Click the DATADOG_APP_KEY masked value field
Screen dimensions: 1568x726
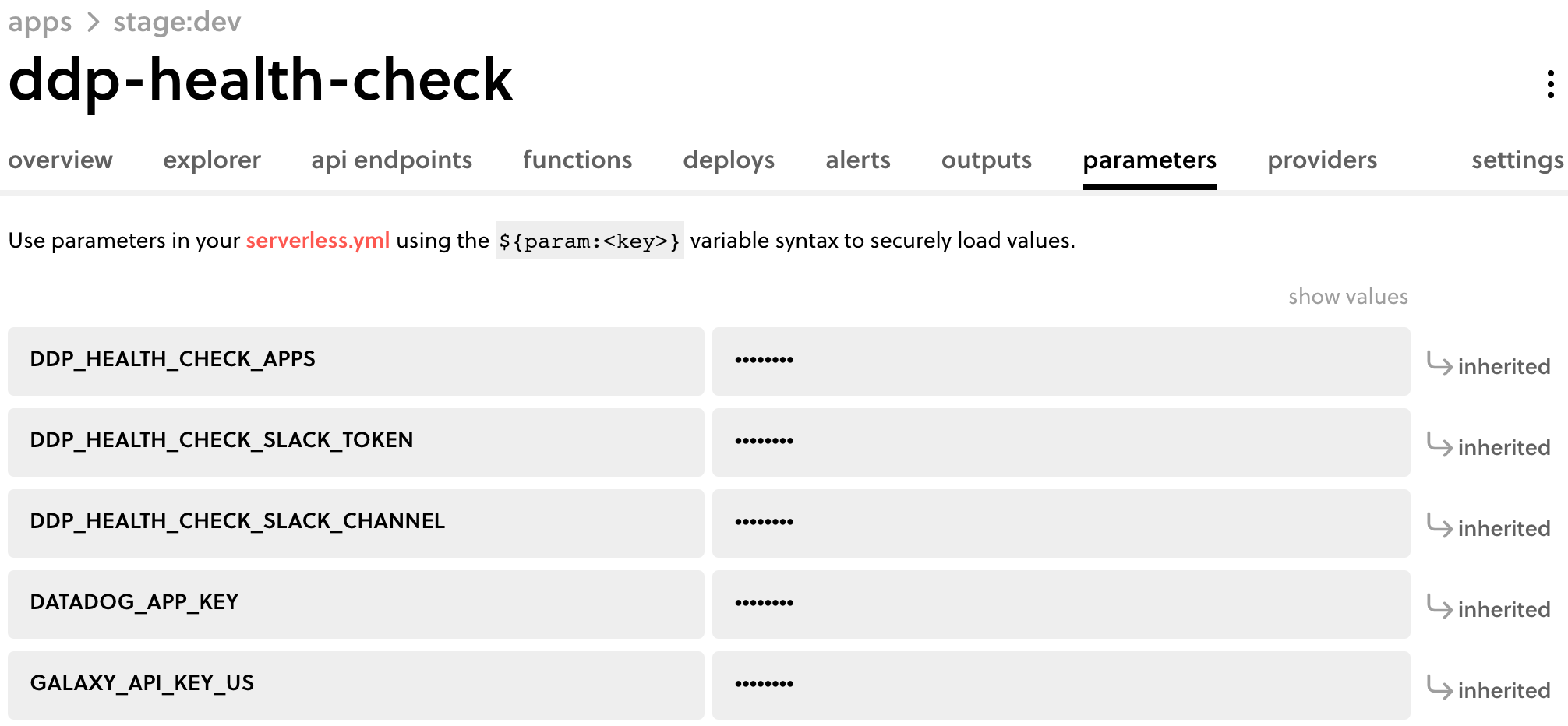[x=1061, y=604]
